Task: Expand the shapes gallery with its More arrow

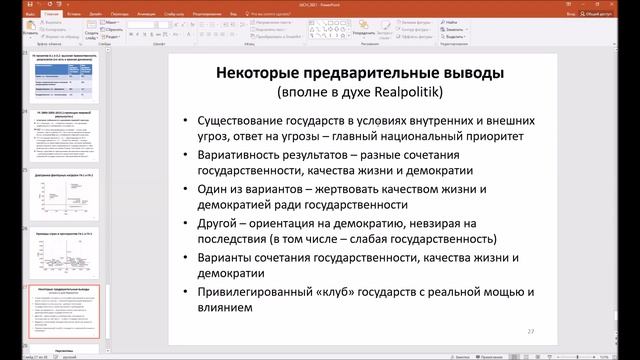Action: tap(349, 36)
